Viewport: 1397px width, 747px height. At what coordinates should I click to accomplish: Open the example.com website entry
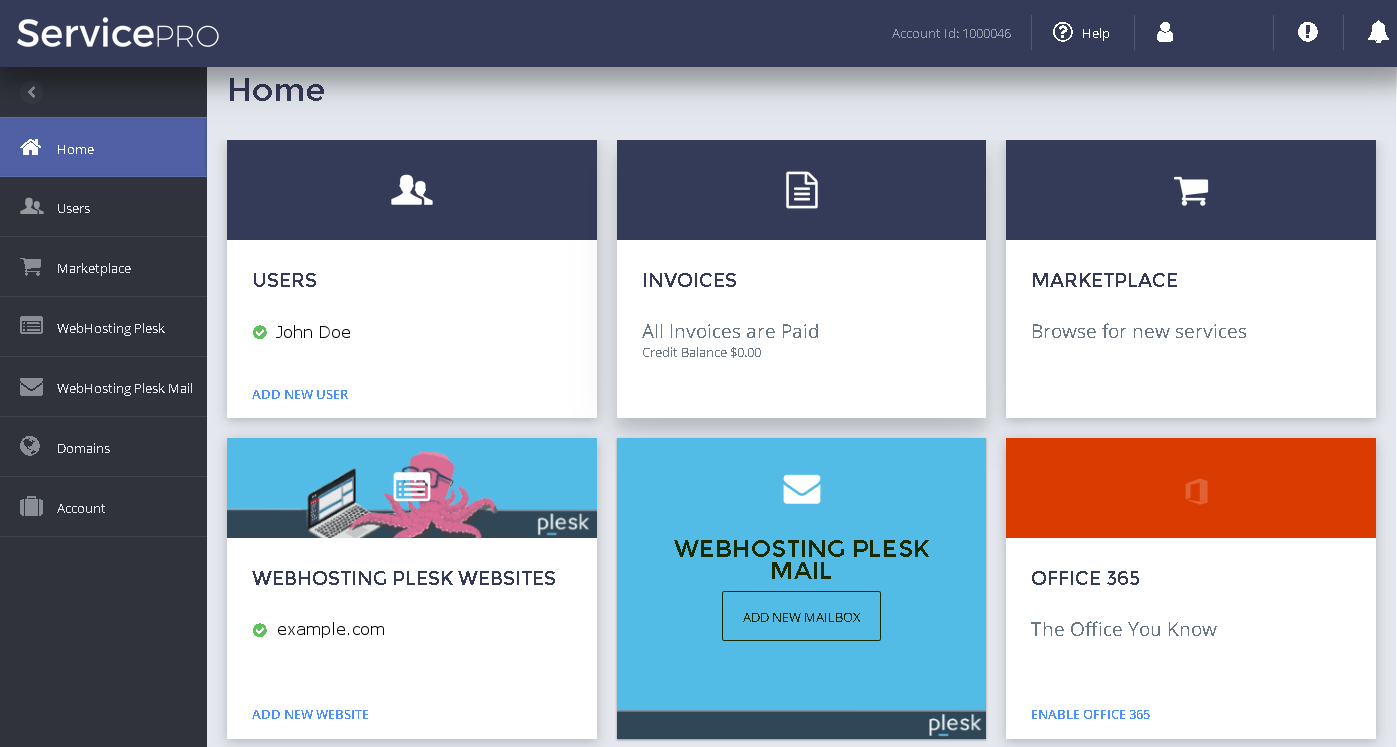[330, 629]
